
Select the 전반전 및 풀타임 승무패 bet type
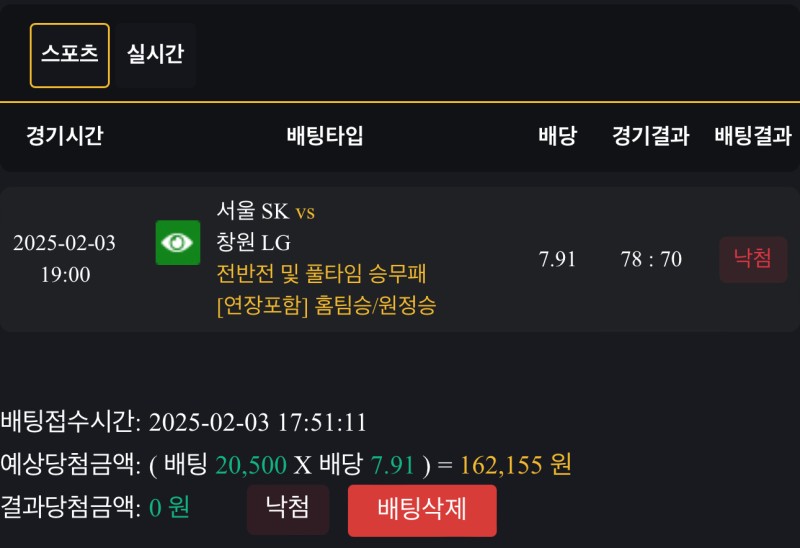coord(321,273)
